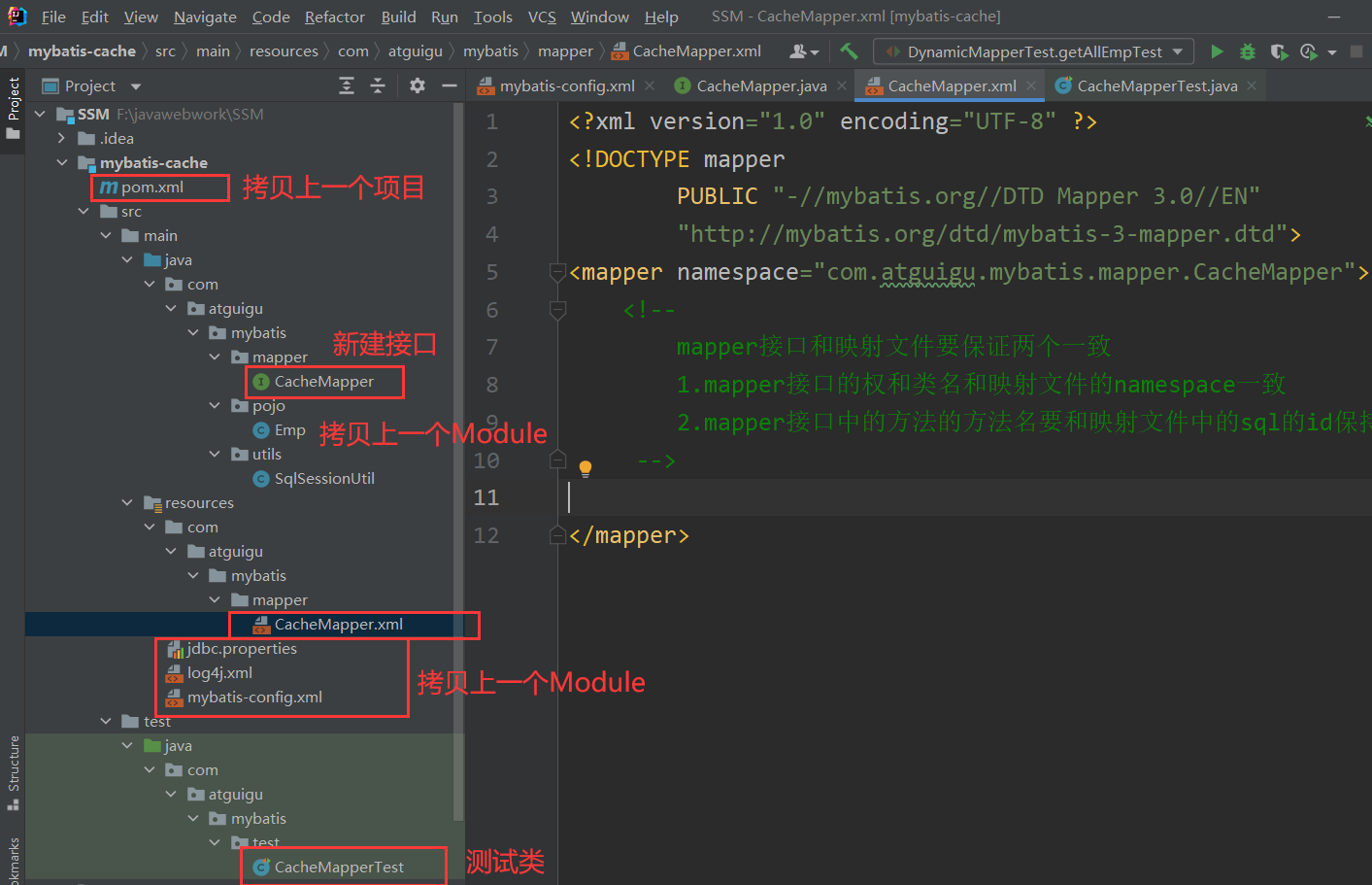Close the CacheMapperTest.java tab
Viewport: 1372px width, 885px height.
click(x=1252, y=86)
